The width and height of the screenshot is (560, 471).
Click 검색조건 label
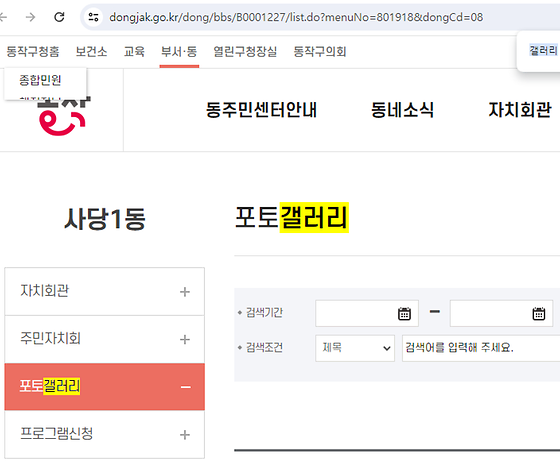pos(264,347)
